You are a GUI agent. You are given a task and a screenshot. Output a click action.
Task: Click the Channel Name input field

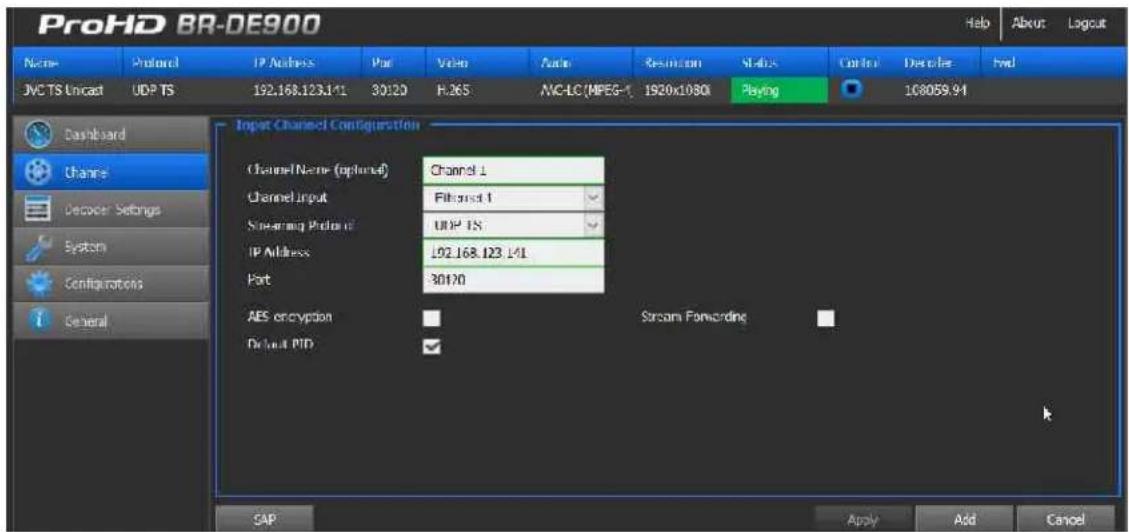(x=513, y=171)
